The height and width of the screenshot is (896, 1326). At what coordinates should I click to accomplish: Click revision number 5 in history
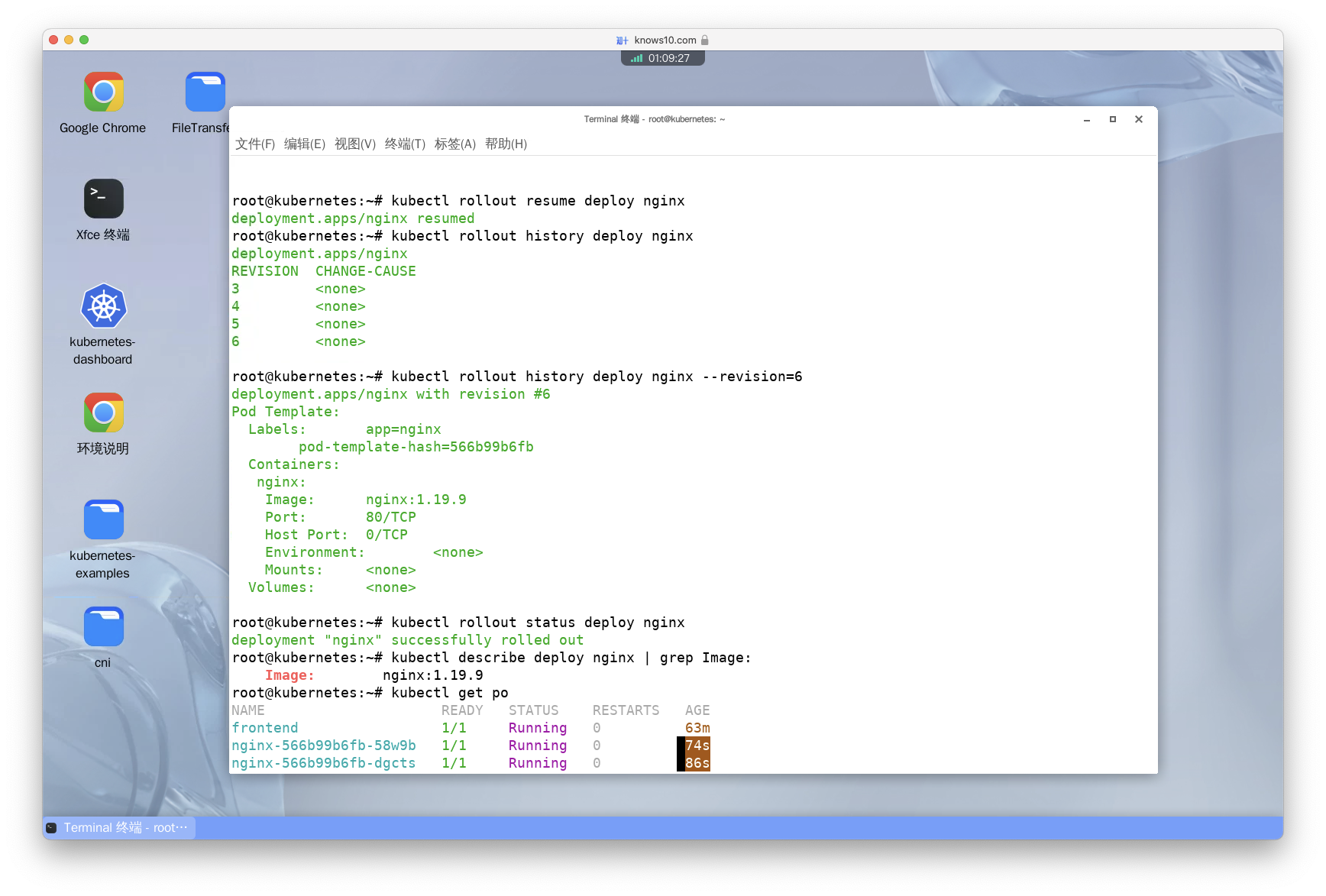(x=235, y=324)
